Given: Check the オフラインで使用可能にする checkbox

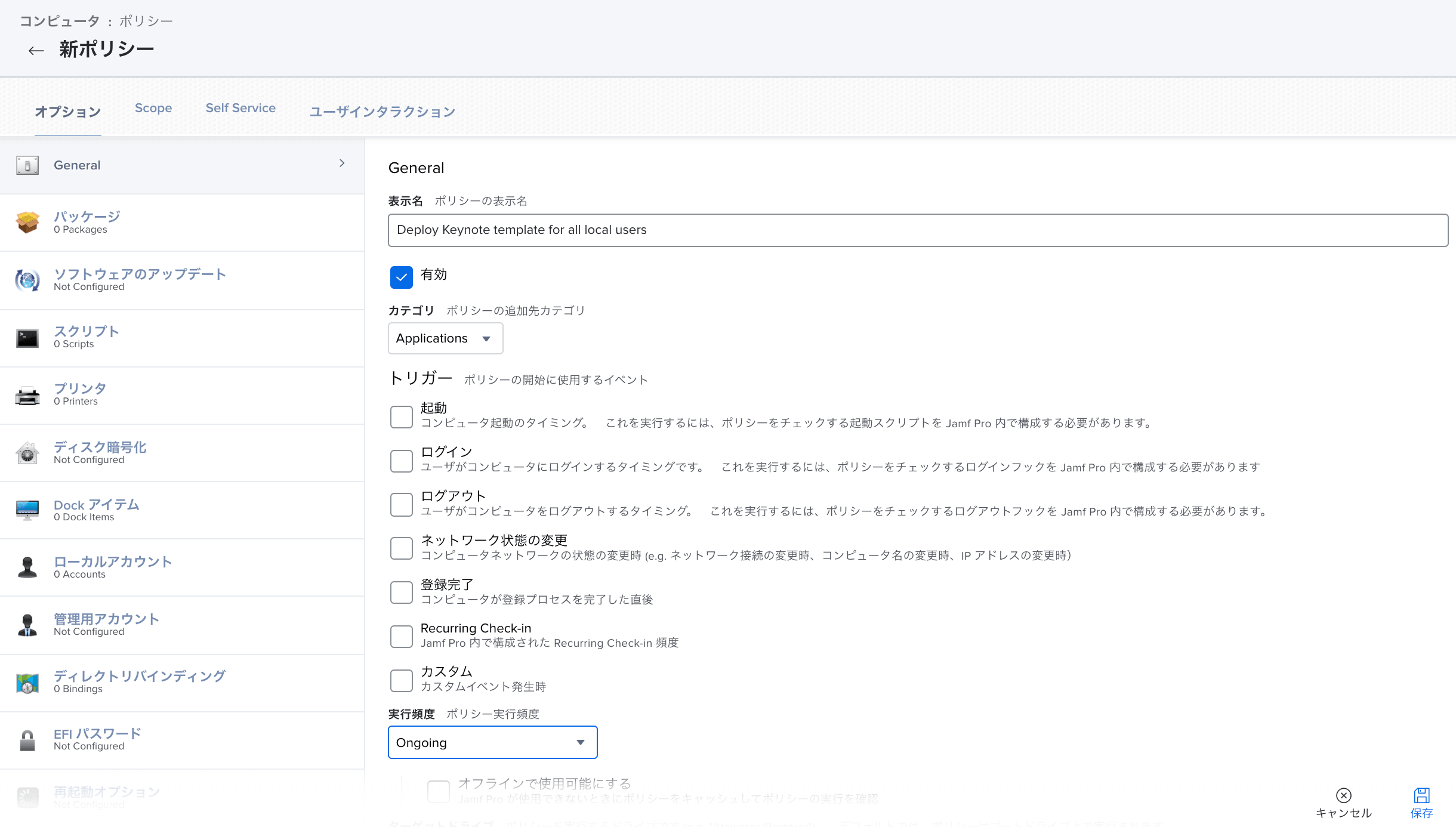Looking at the screenshot, I should pos(439,792).
